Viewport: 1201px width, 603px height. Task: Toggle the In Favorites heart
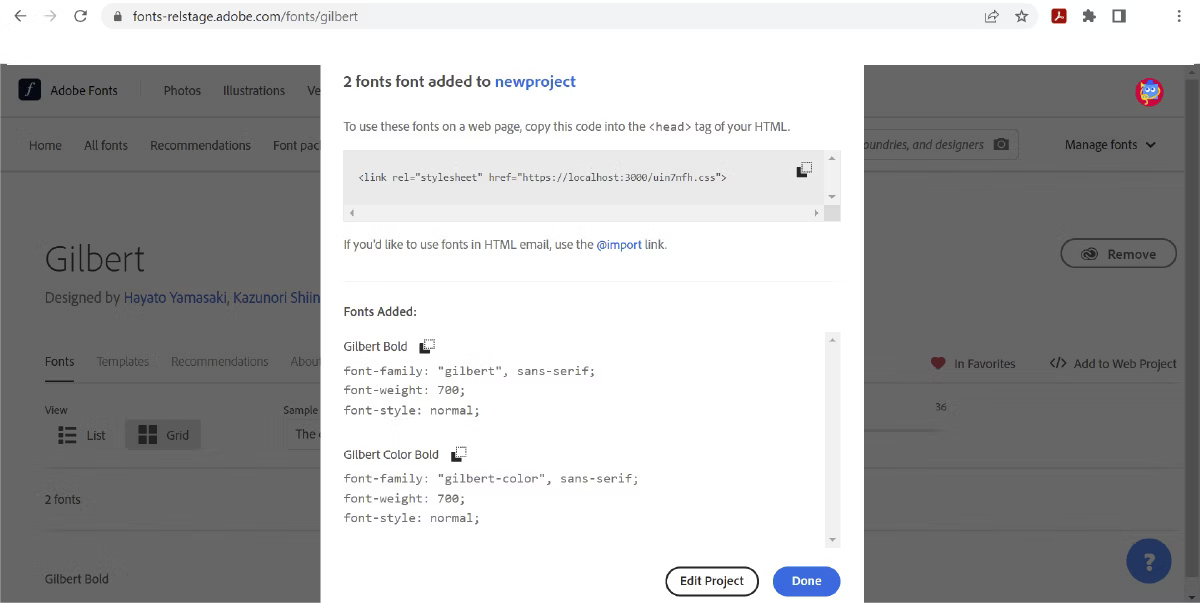(x=938, y=363)
